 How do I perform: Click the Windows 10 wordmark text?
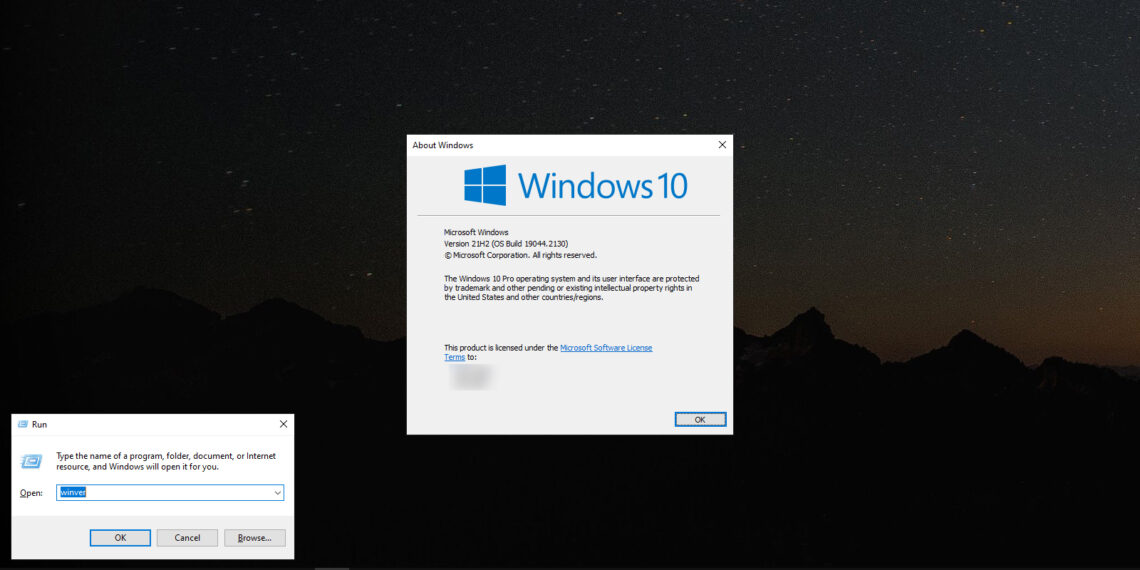click(602, 186)
